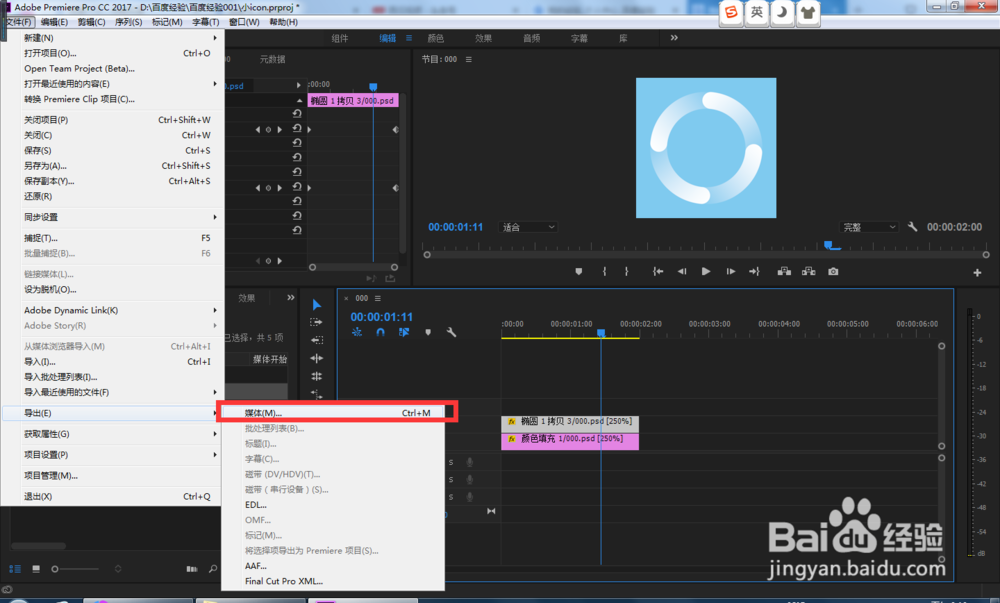The height and width of the screenshot is (603, 1000).
Task: Expand 打开最近使用的内容(E) submenu
Action: 112,84
